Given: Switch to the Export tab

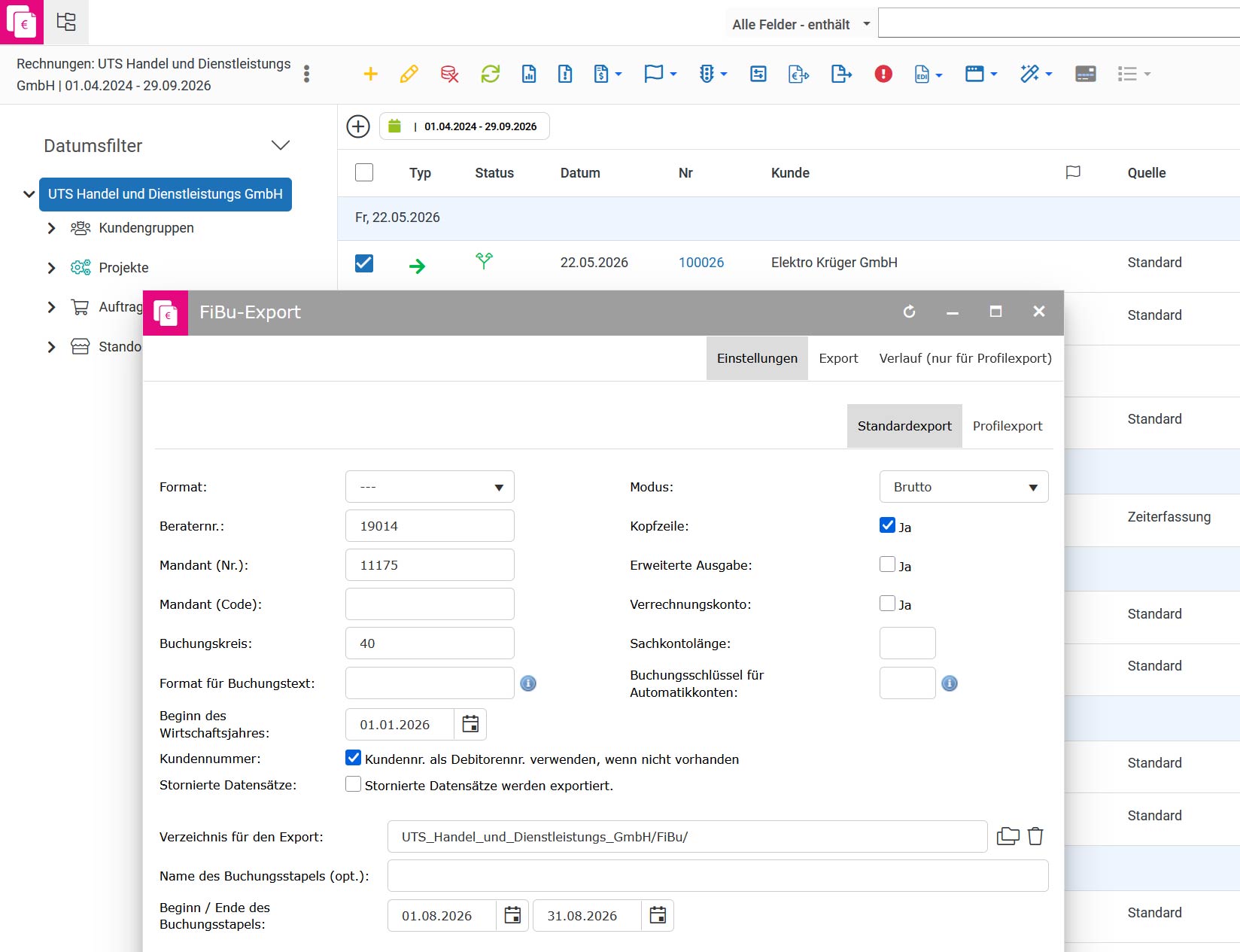Looking at the screenshot, I should click(x=838, y=358).
